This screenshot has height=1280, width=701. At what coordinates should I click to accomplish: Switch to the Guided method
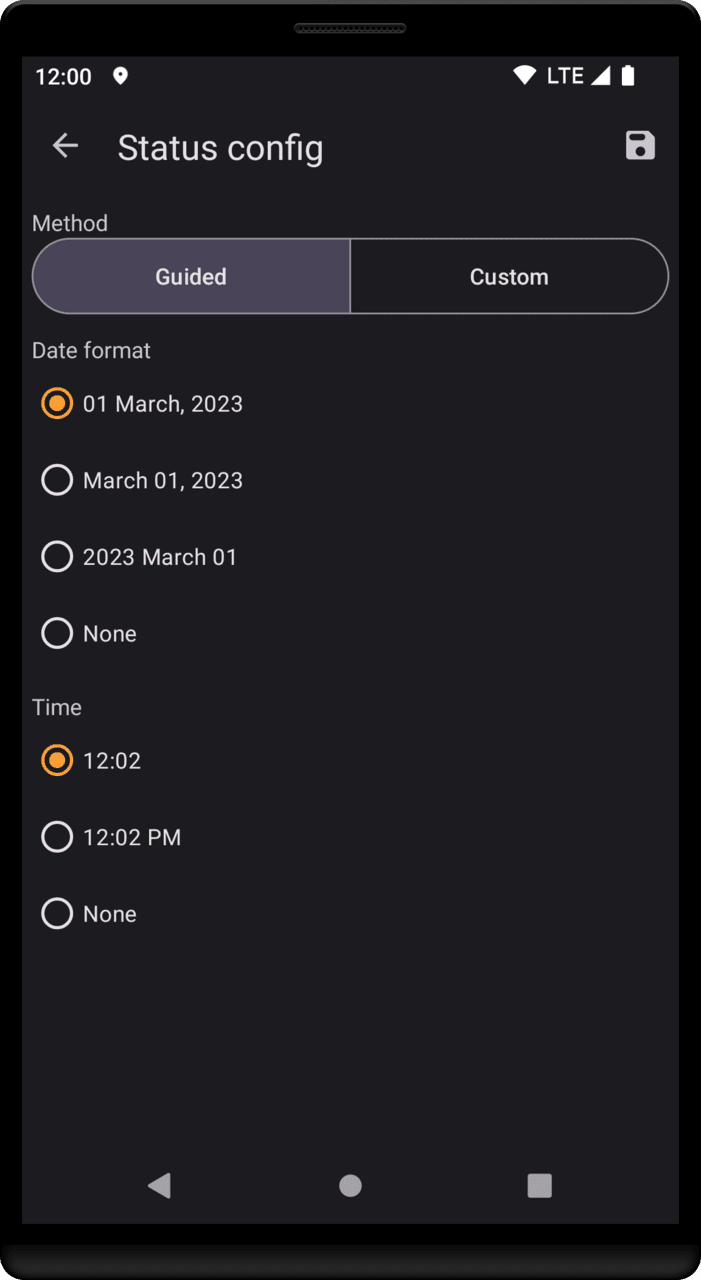pyautogui.click(x=191, y=277)
